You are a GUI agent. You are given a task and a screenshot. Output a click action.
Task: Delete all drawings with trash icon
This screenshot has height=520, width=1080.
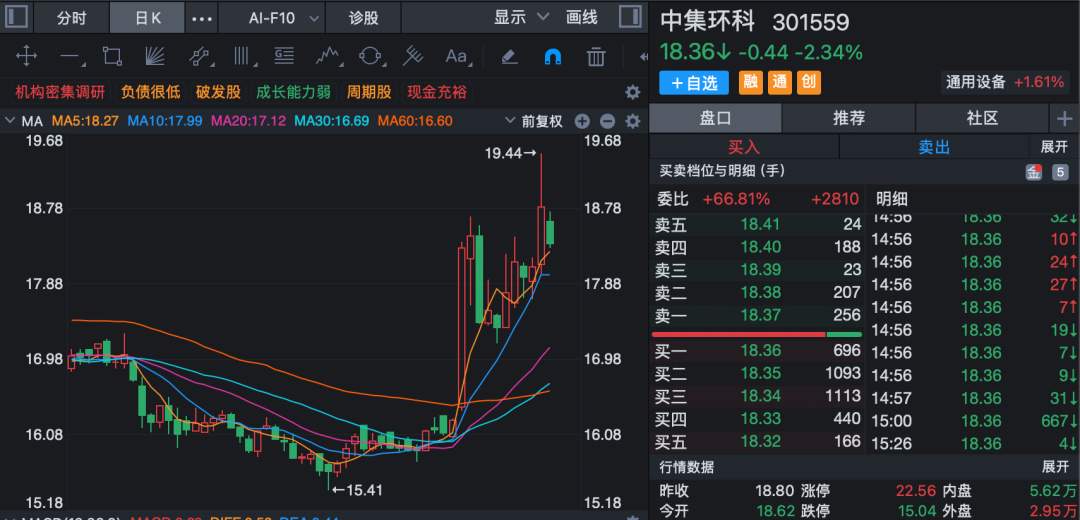pos(596,56)
